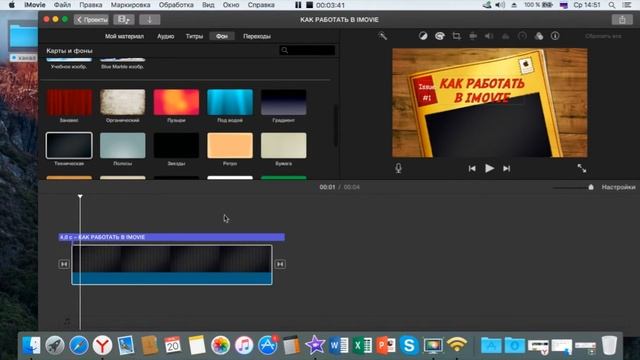Screen dimensions: 640x360
Task: Select the Фон tab
Action: 222,36
